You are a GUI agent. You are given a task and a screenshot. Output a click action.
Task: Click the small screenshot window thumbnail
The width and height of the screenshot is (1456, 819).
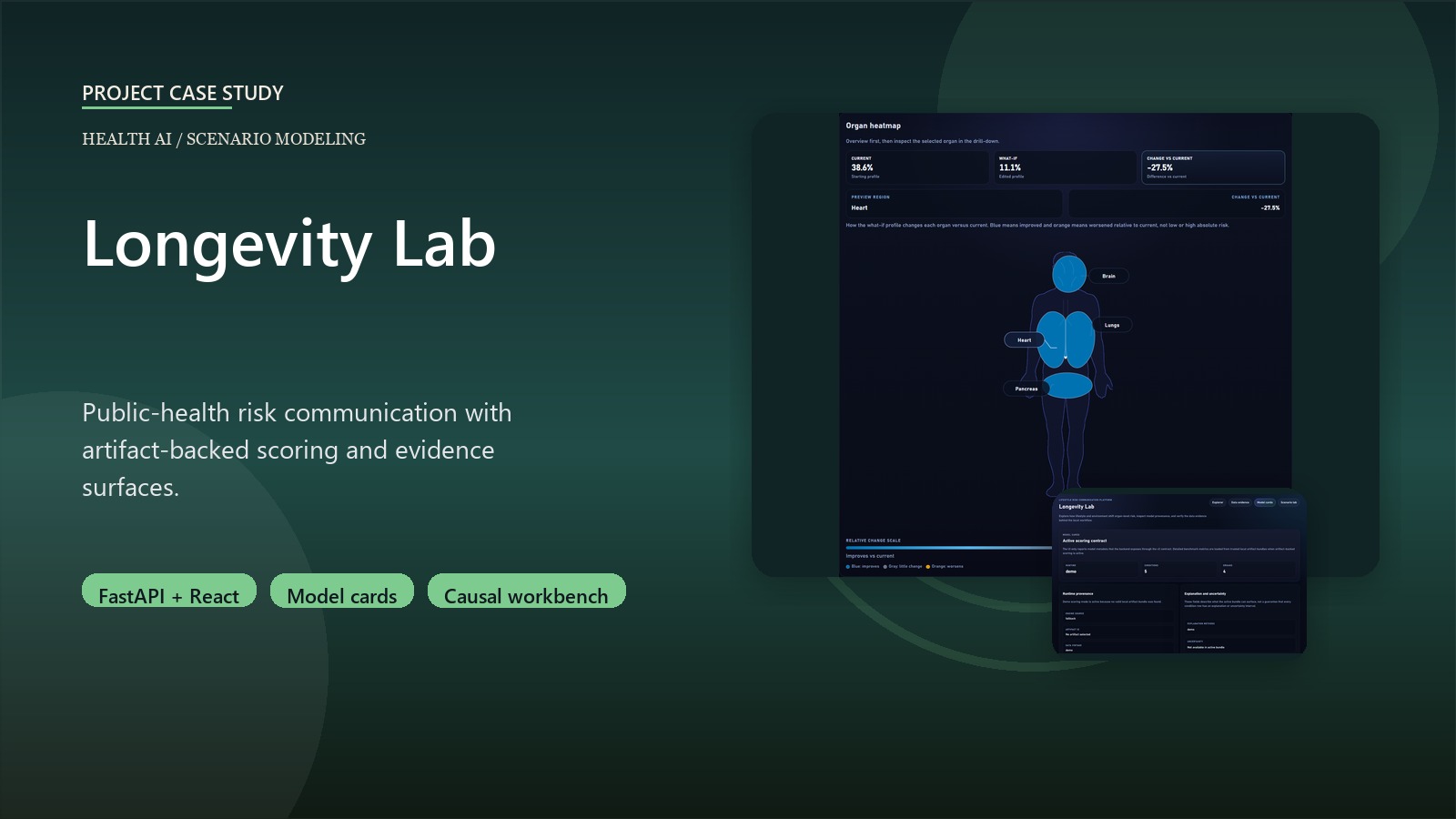tap(1179, 573)
